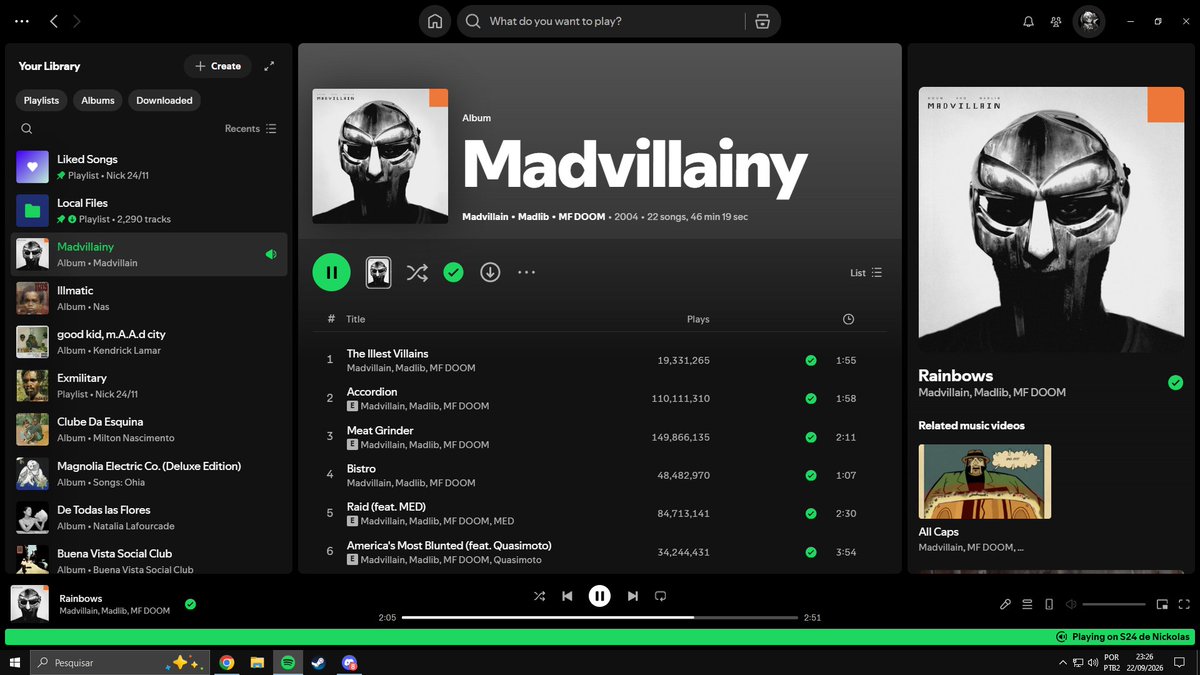Screen dimensions: 1200x675
Task: Open Friend Activity icon
Action: (x=1056, y=21)
